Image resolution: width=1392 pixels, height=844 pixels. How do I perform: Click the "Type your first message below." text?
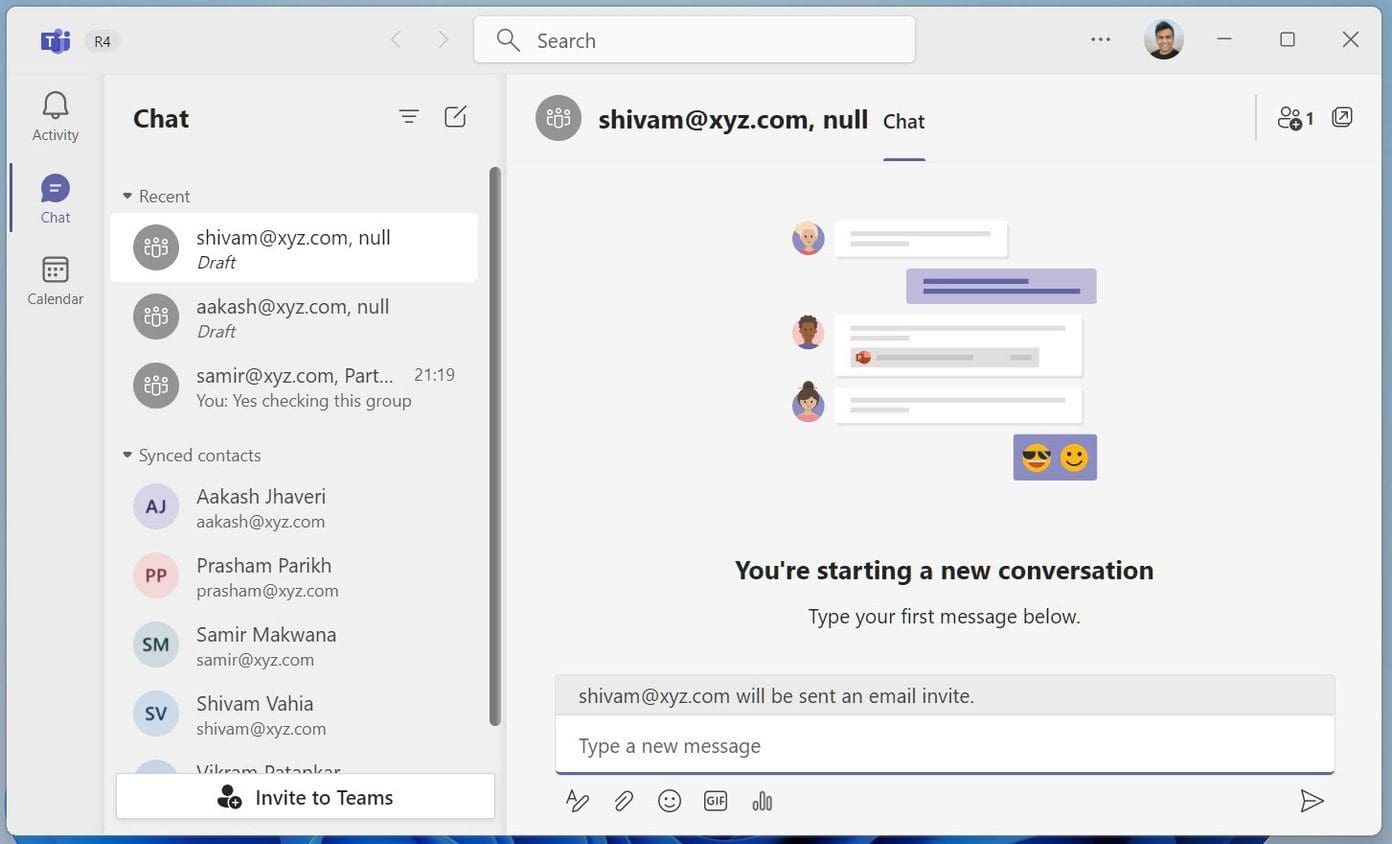point(944,616)
